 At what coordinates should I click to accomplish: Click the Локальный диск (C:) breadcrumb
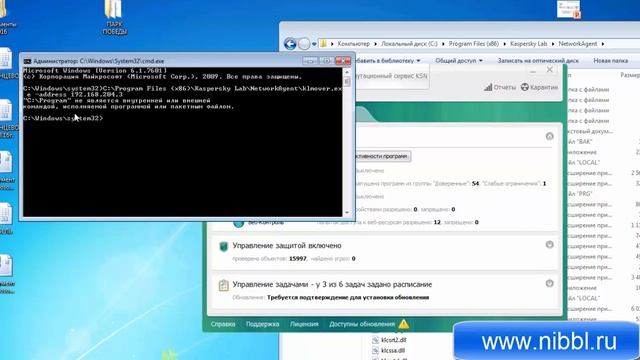[x=409, y=44]
